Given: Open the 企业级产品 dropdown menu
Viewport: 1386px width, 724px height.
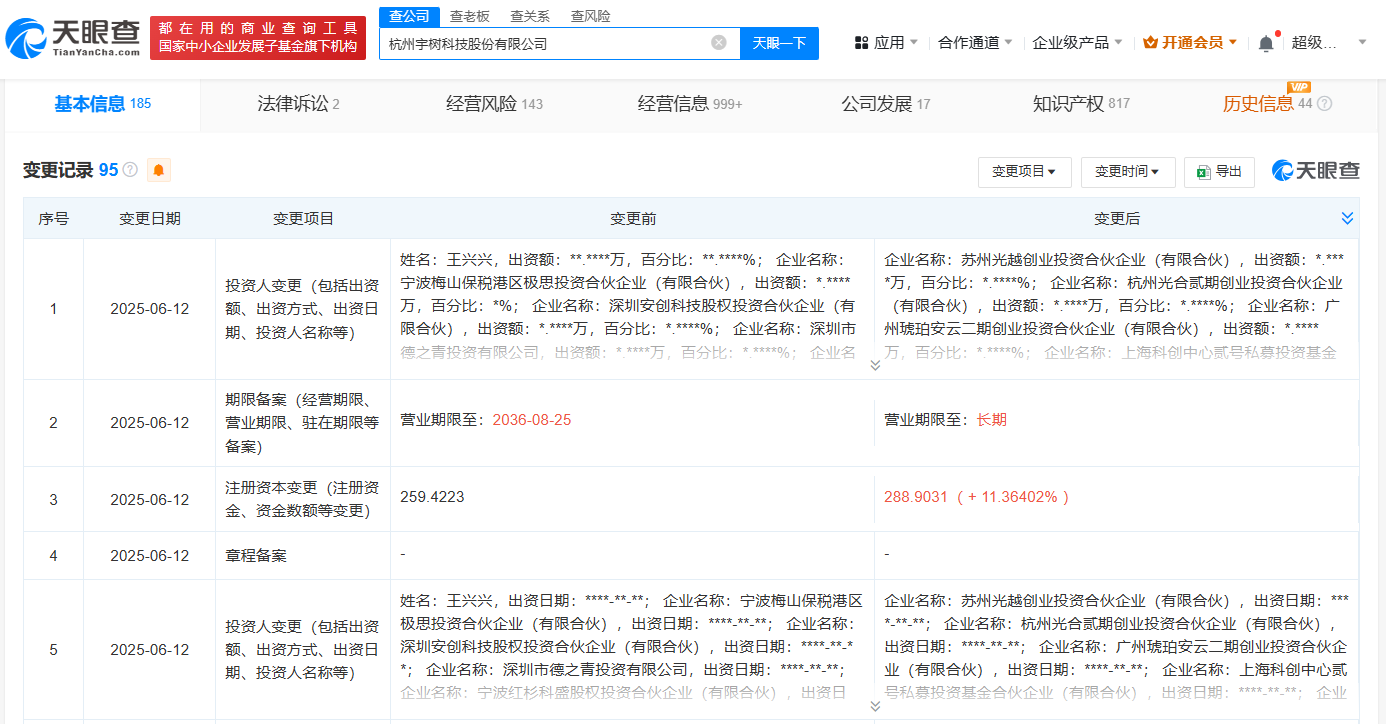Looking at the screenshot, I should pos(1077,43).
